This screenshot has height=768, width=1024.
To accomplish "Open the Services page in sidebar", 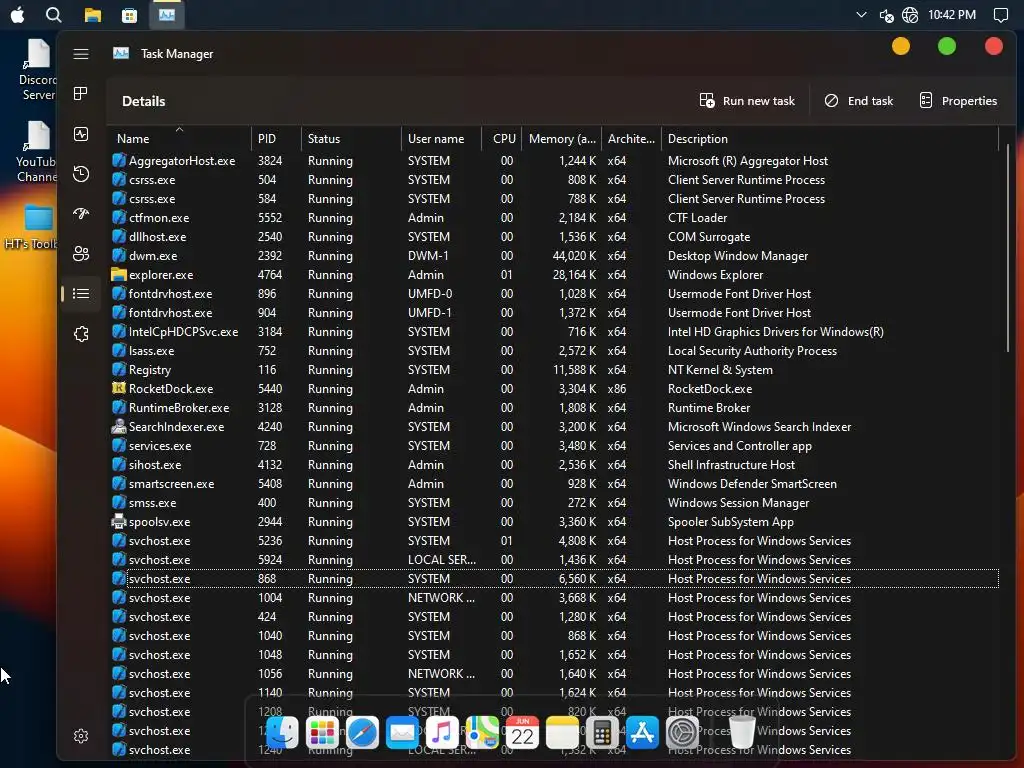I will (81, 334).
